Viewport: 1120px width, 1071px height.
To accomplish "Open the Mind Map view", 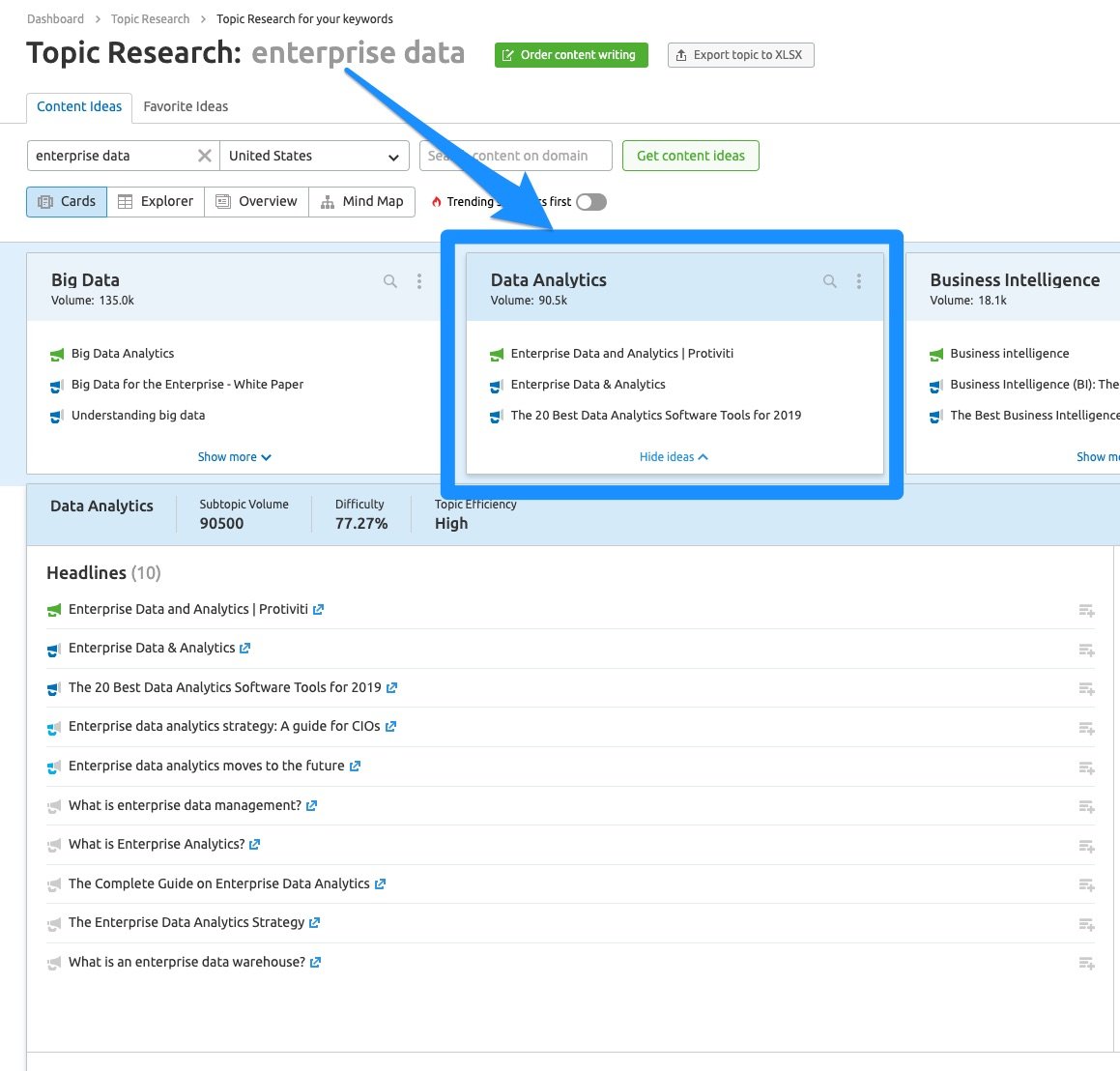I will coord(362,201).
